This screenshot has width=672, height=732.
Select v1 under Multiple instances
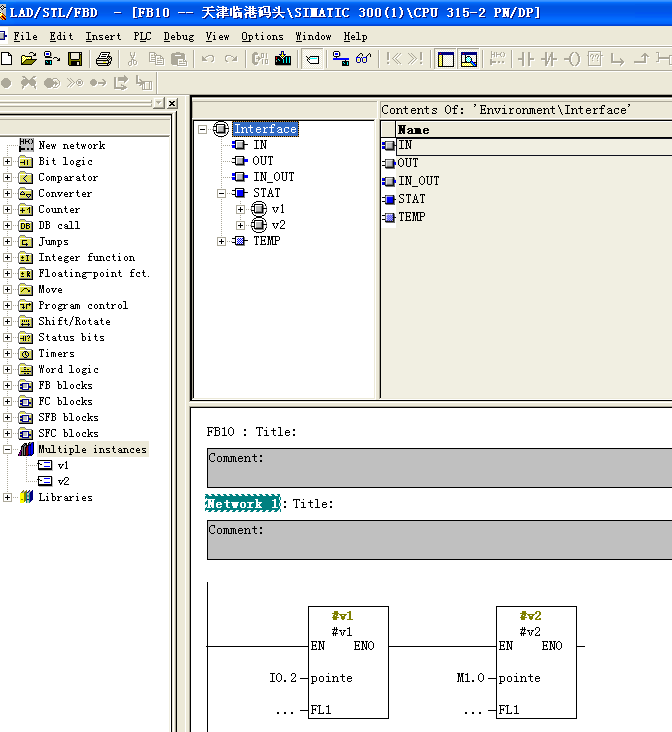63,465
